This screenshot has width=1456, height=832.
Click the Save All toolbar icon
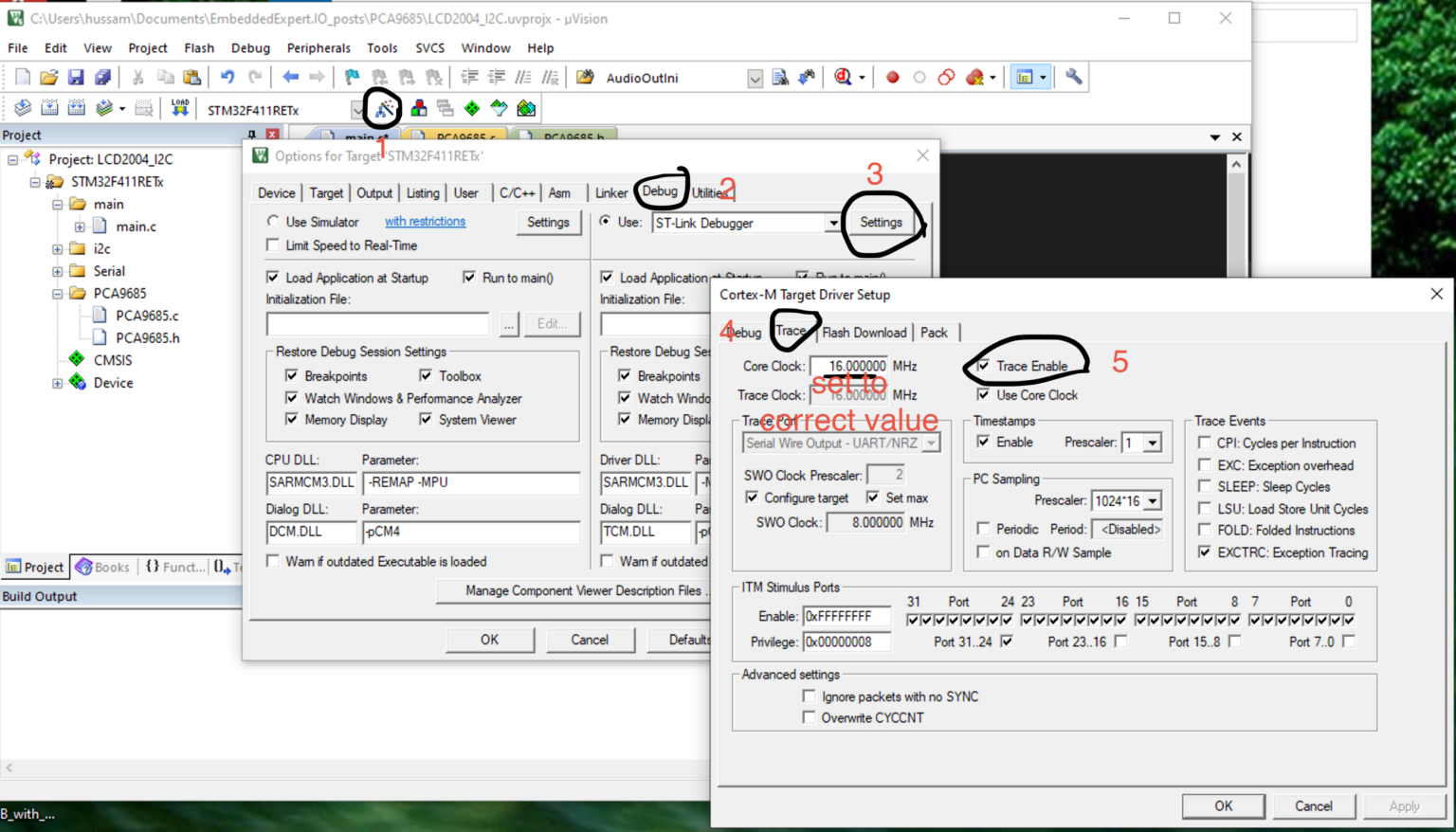tap(102, 78)
